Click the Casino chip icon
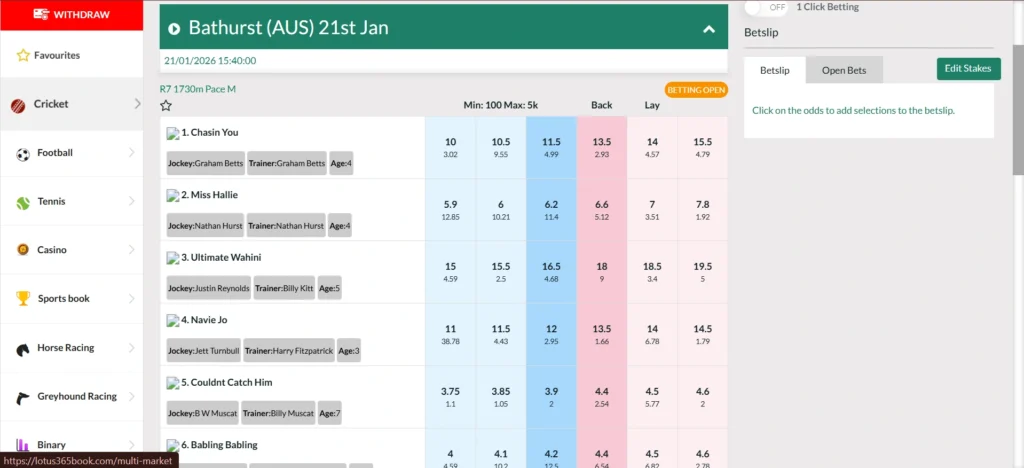 point(23,250)
